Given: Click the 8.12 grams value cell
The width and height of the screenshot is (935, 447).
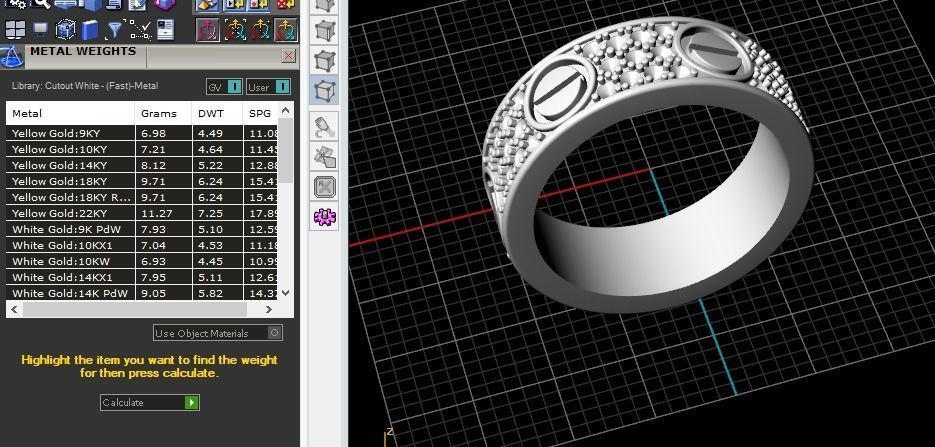Looking at the screenshot, I should pos(163,166).
